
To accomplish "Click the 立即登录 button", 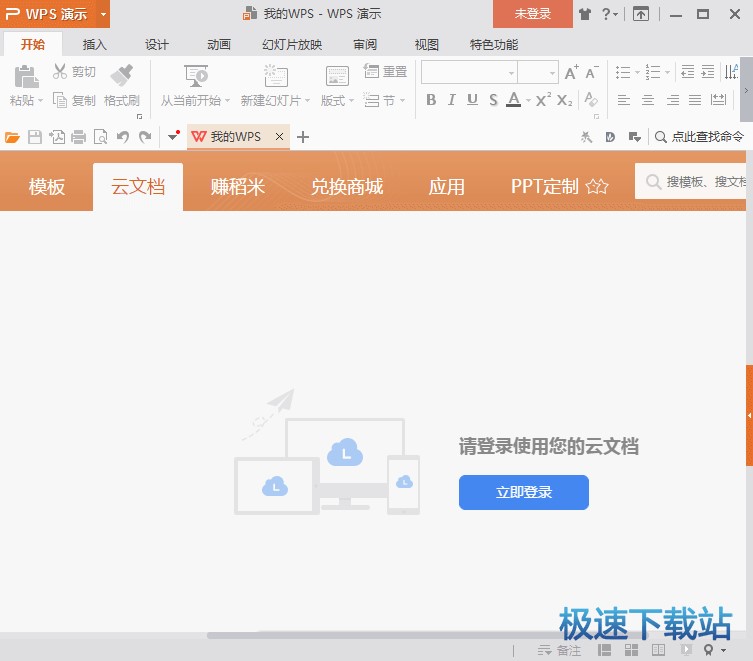I will tap(523, 492).
